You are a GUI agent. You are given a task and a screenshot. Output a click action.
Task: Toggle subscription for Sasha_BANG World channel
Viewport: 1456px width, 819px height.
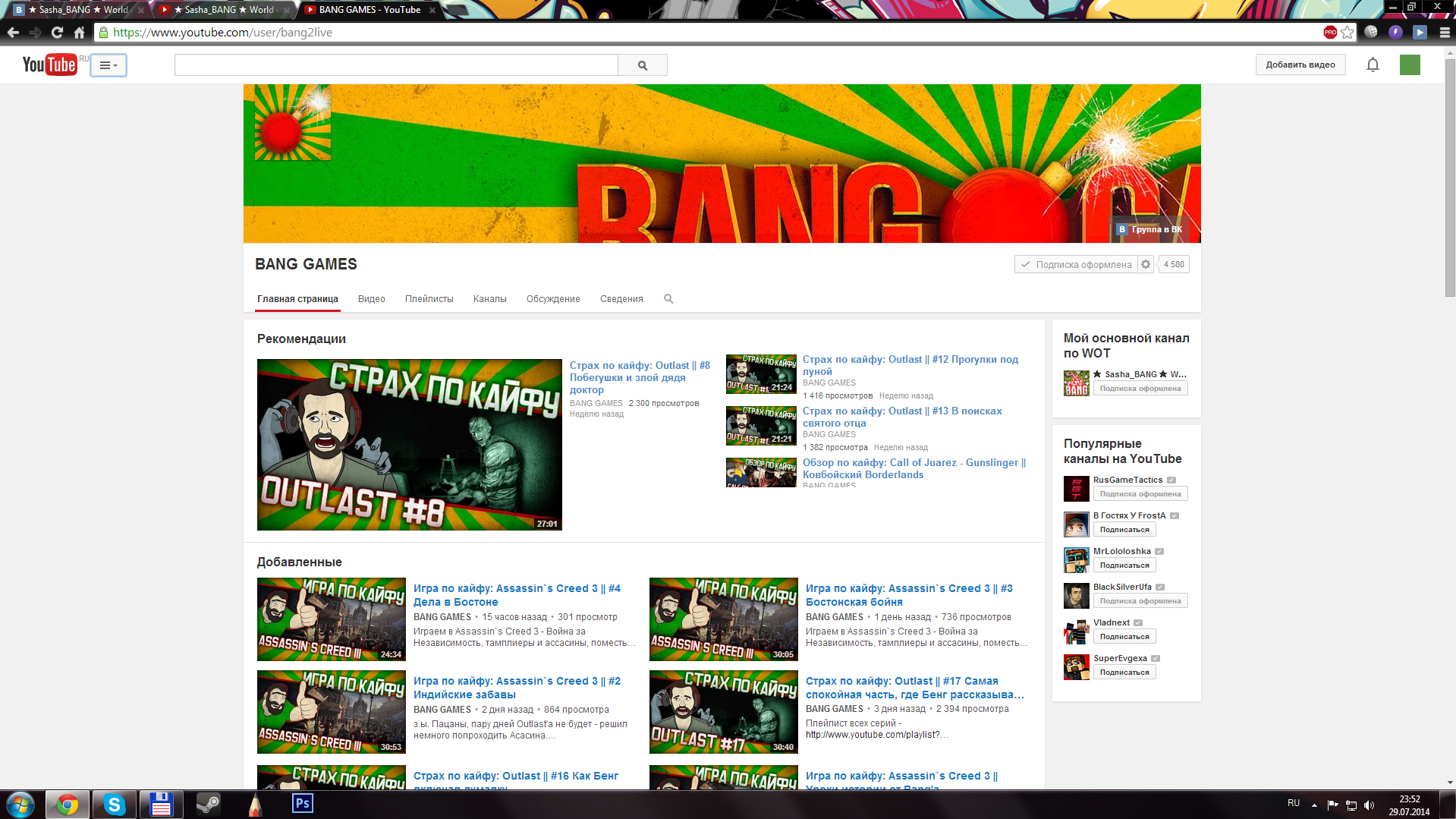coord(1140,389)
